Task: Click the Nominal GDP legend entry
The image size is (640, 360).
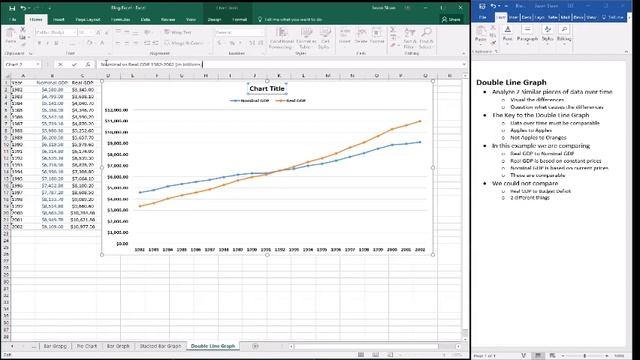Action: (x=250, y=100)
